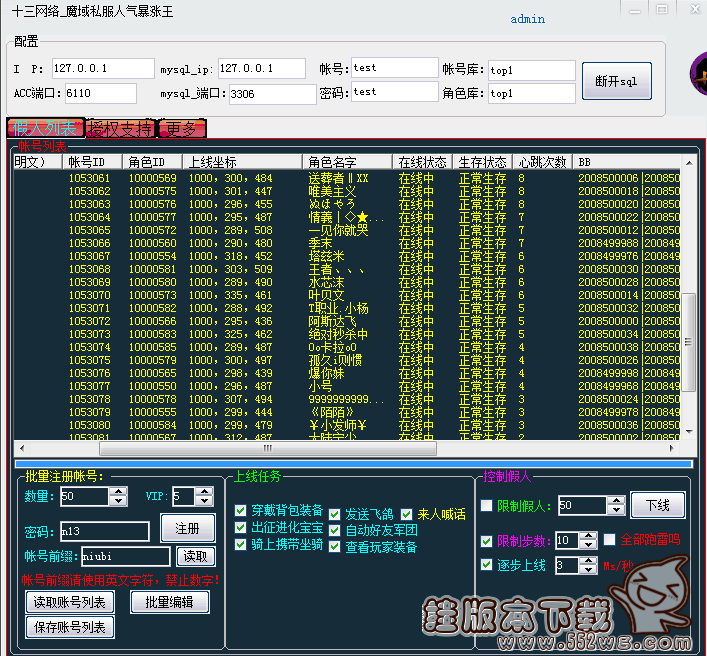Click the list's scroll down arrow
Screen dimensions: 707x656
(x=689, y=432)
